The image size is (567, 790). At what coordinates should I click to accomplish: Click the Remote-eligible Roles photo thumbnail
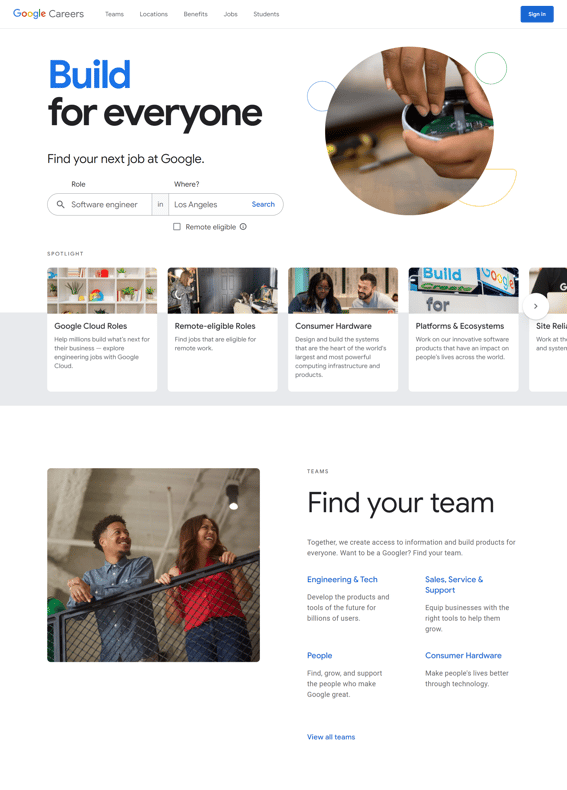(x=222, y=291)
